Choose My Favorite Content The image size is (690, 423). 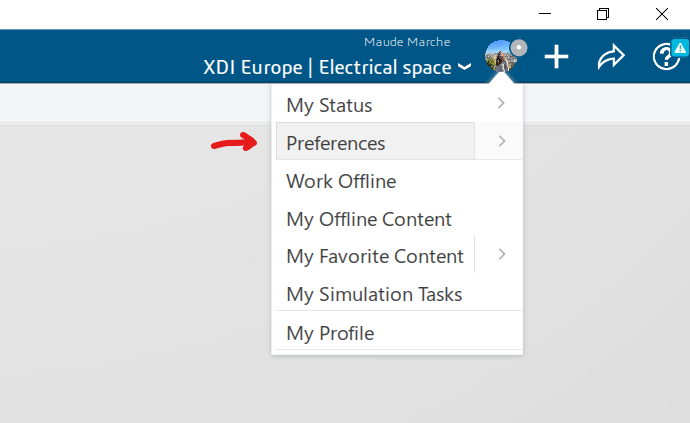tap(375, 256)
